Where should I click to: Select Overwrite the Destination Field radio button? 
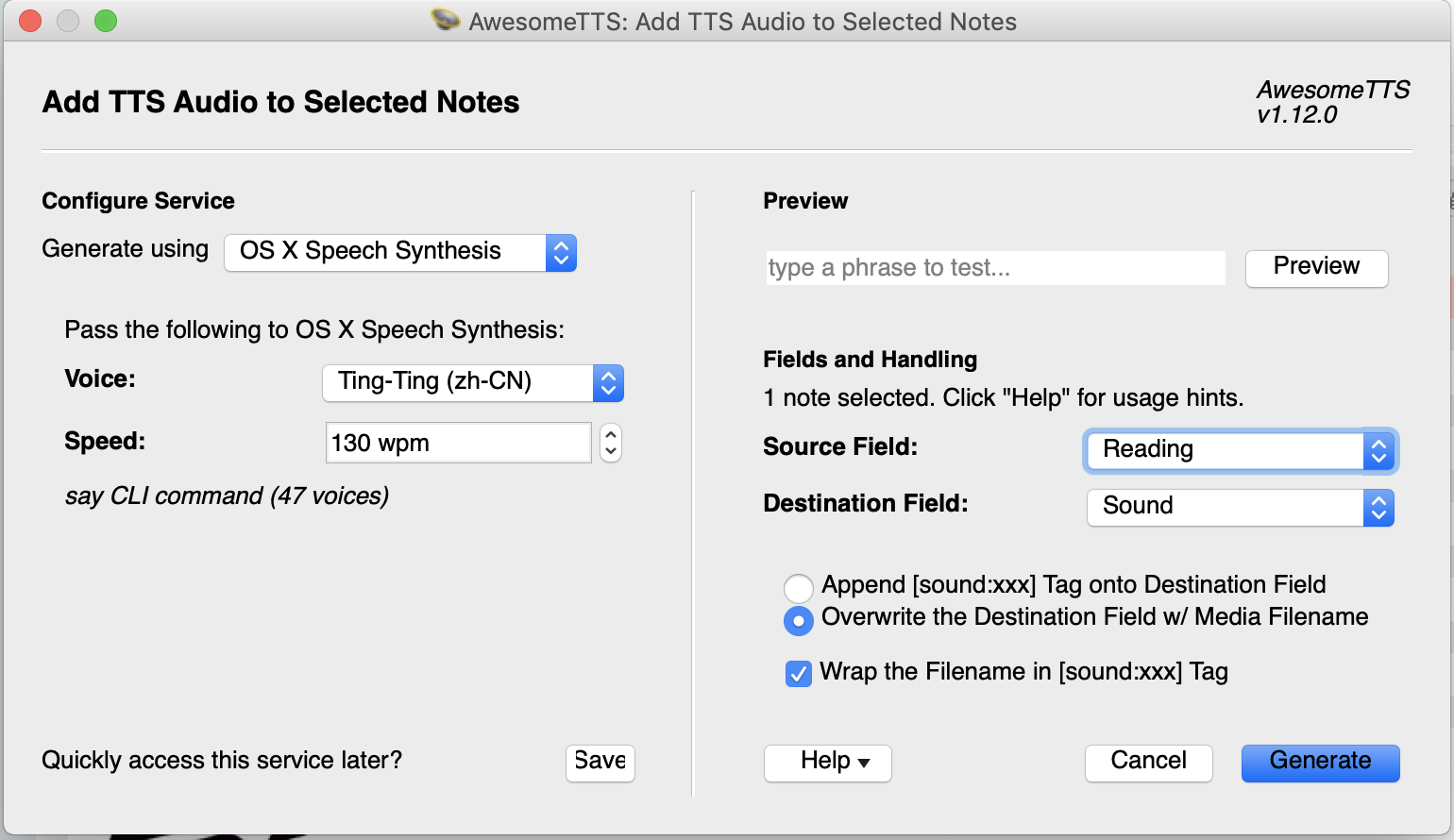click(x=799, y=620)
